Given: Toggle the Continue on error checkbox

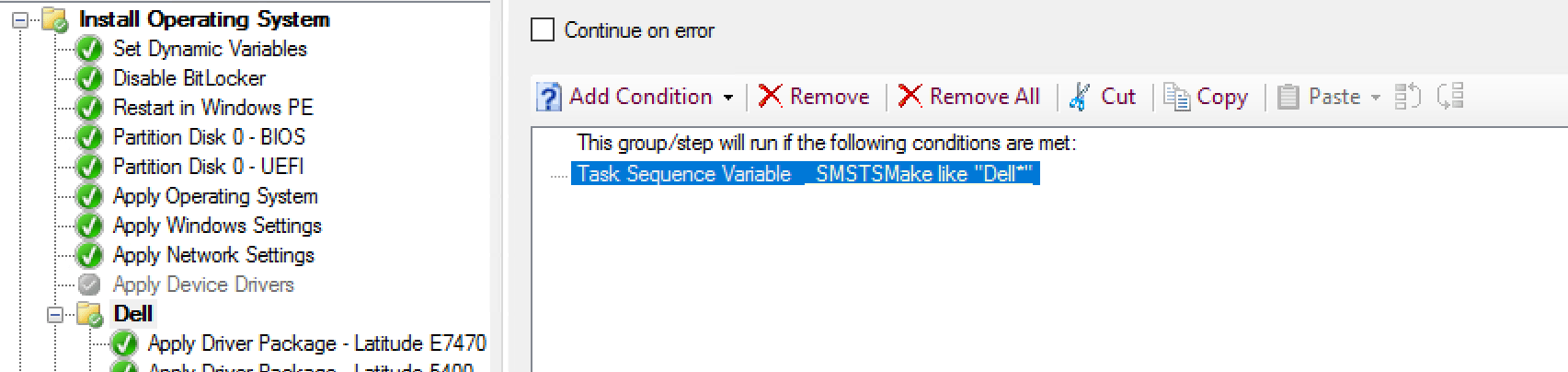Looking at the screenshot, I should [x=544, y=30].
